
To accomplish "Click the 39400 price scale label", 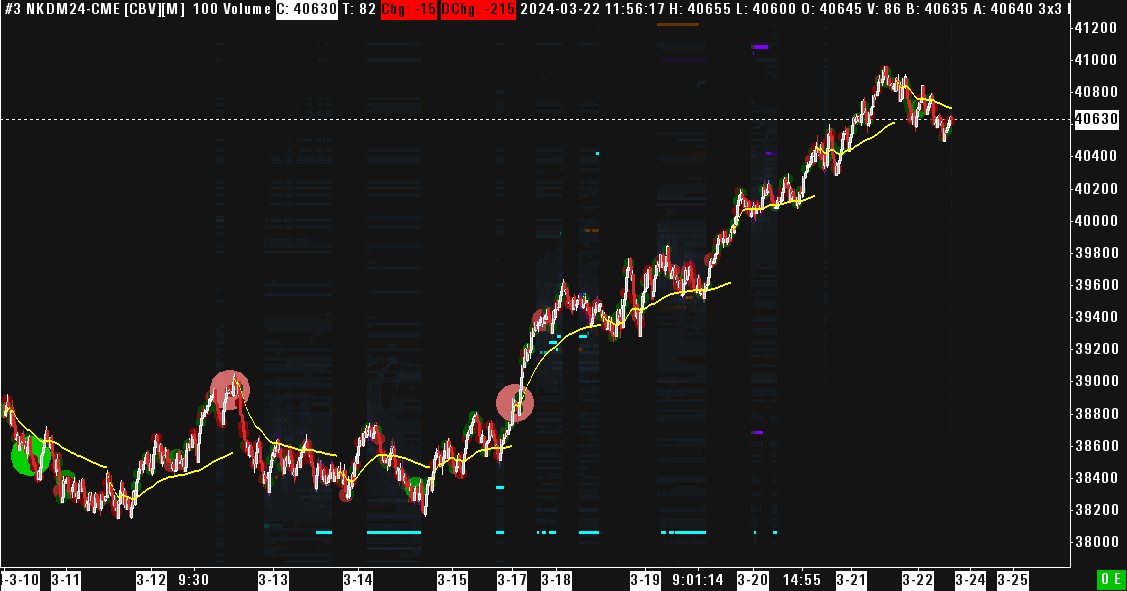I will (1095, 317).
